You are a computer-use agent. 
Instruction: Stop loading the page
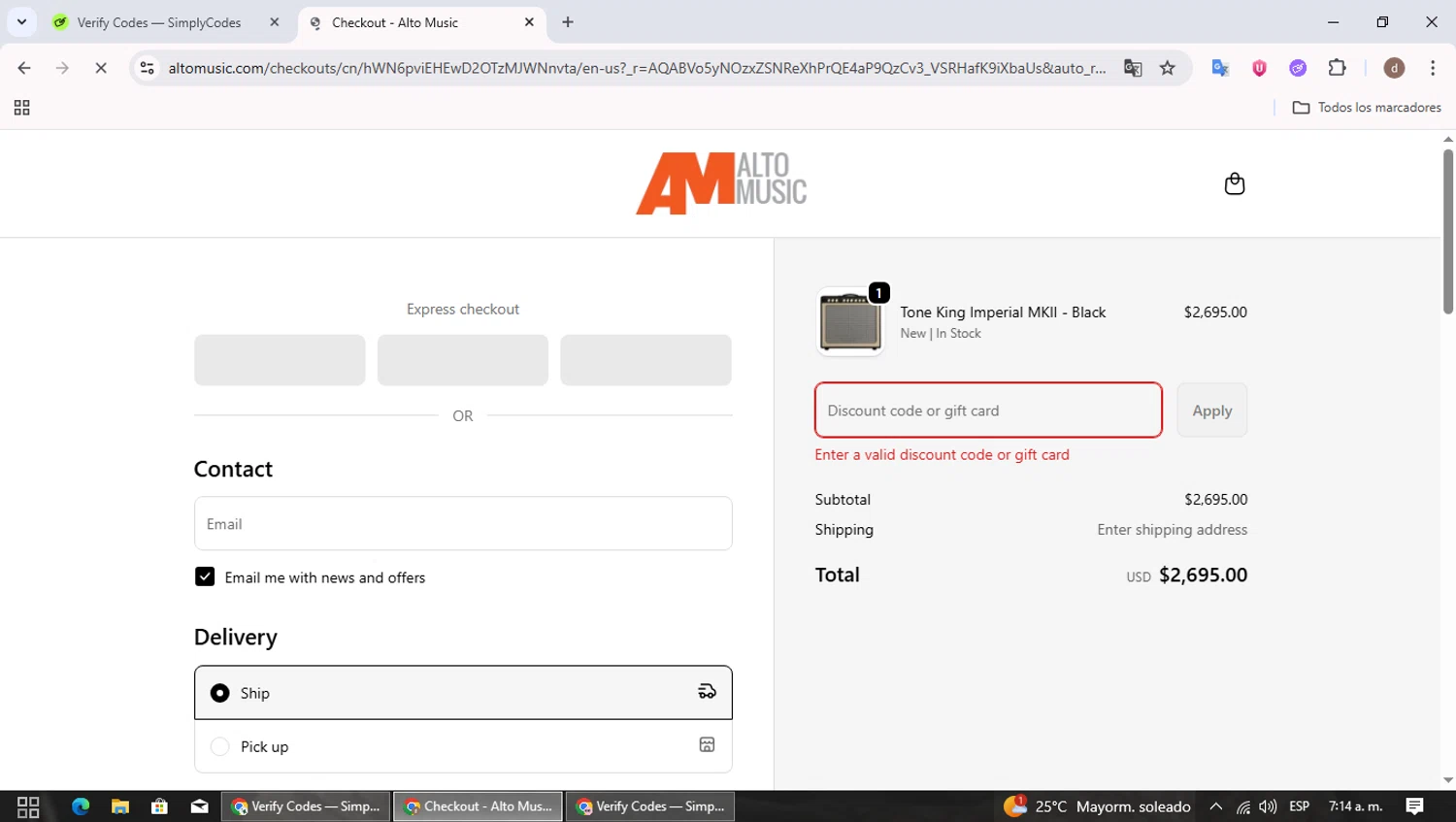pos(101,68)
